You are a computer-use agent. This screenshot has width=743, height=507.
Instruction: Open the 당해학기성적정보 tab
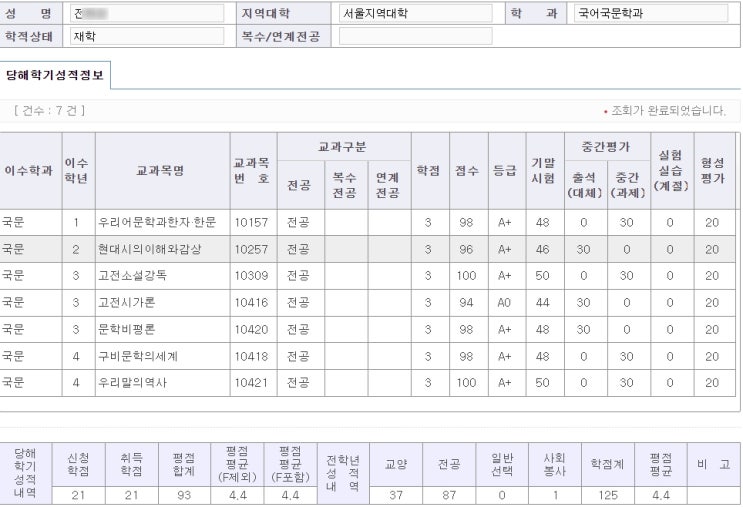click(55, 75)
